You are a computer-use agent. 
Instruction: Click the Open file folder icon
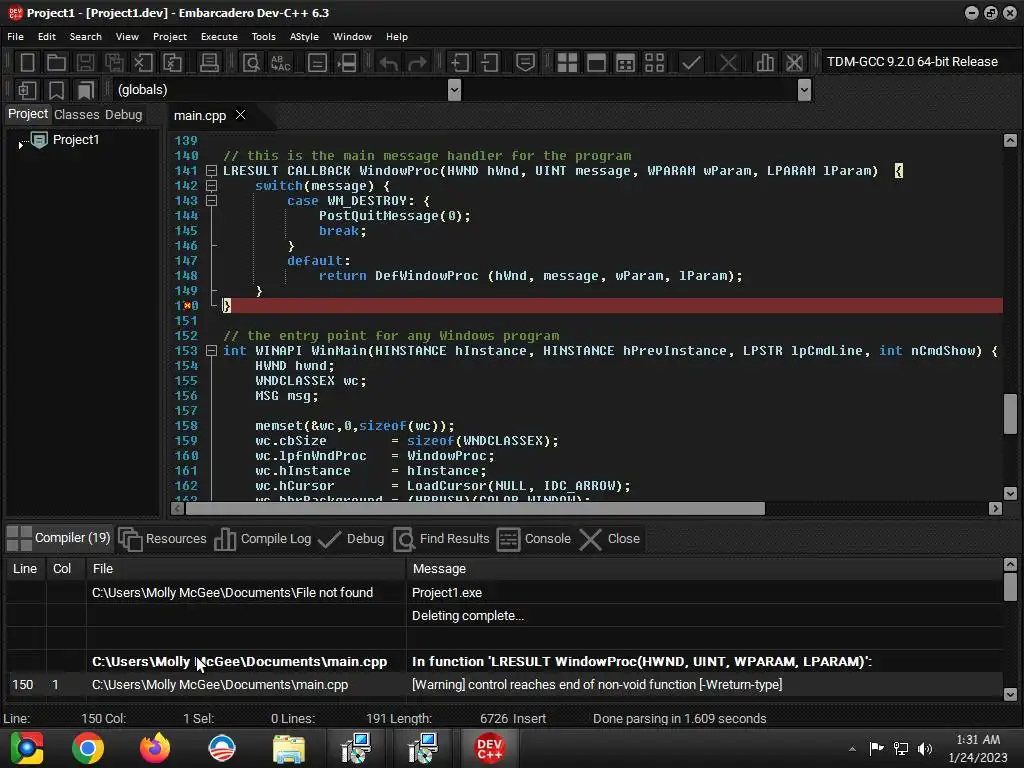pos(56,63)
